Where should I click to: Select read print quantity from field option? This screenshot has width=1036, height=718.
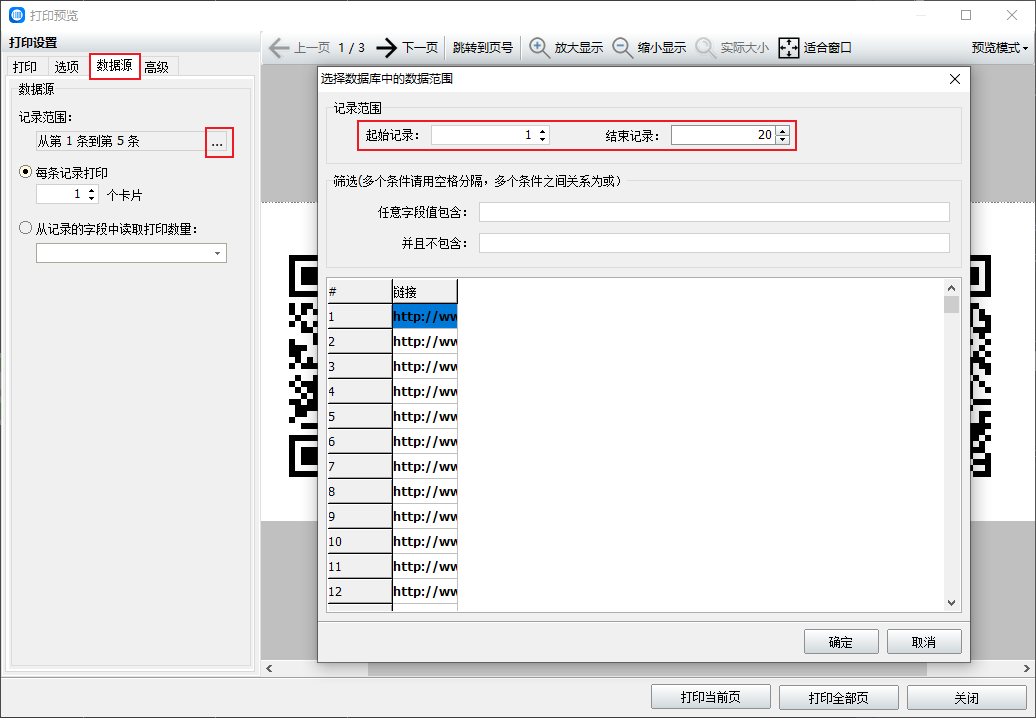pos(25,228)
